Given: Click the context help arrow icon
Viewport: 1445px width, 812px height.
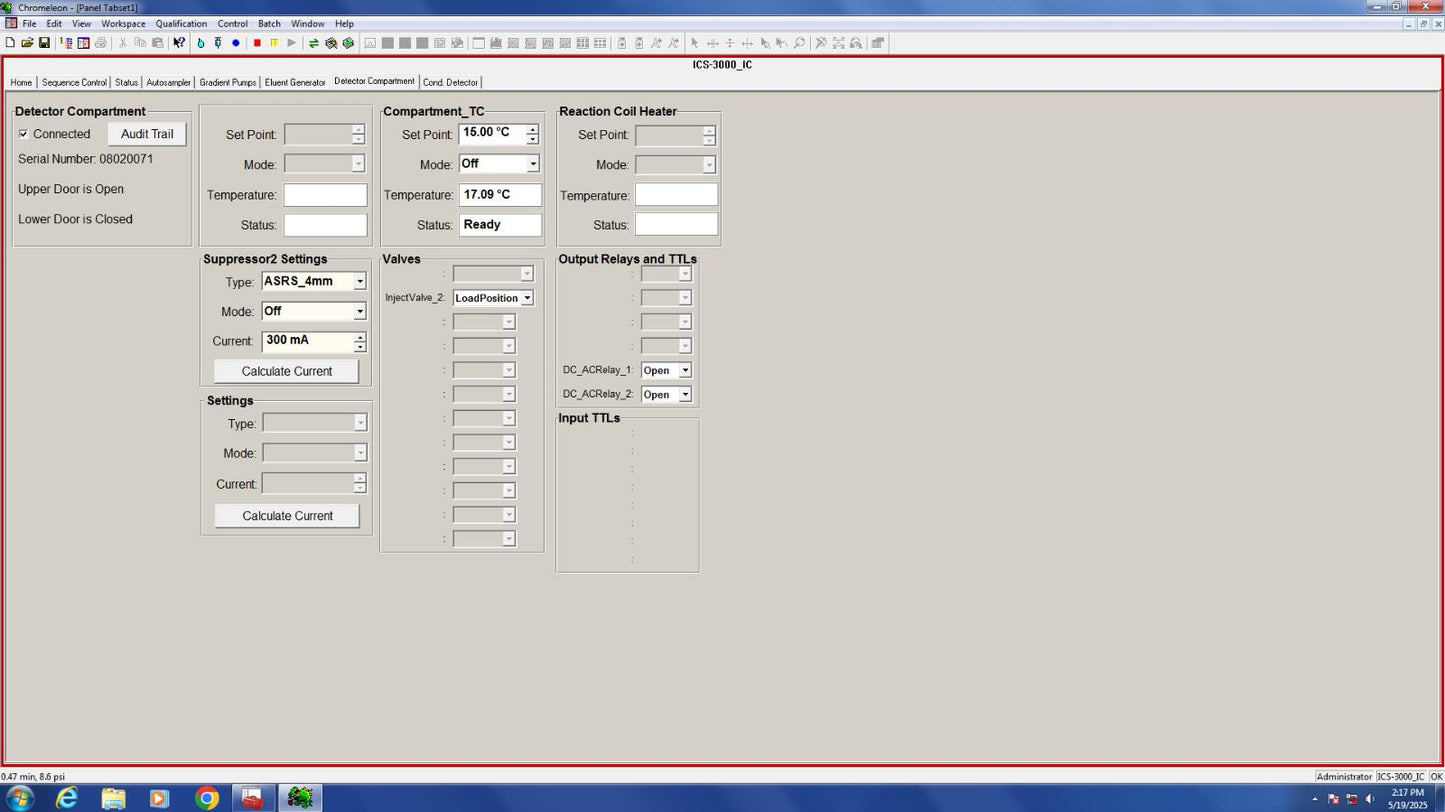Looking at the screenshot, I should pos(179,43).
